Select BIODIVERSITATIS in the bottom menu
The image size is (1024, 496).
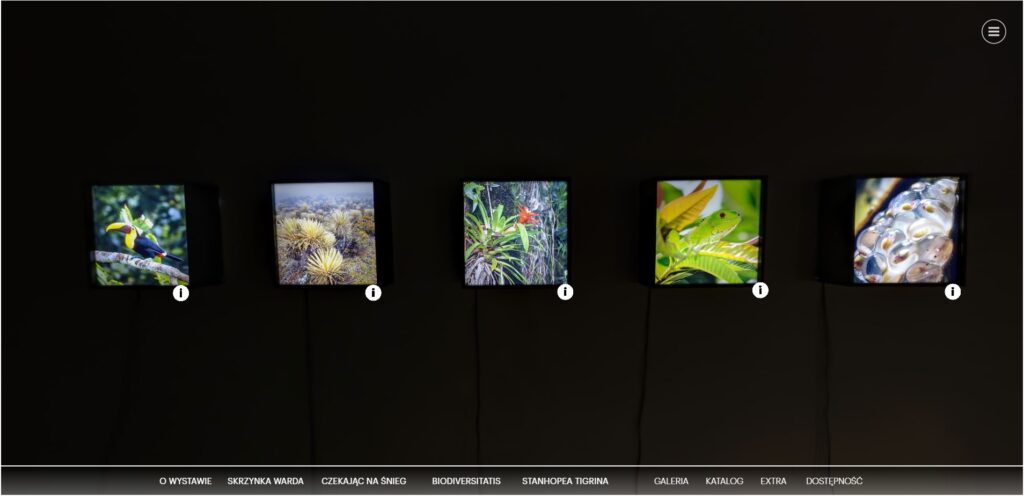466,481
